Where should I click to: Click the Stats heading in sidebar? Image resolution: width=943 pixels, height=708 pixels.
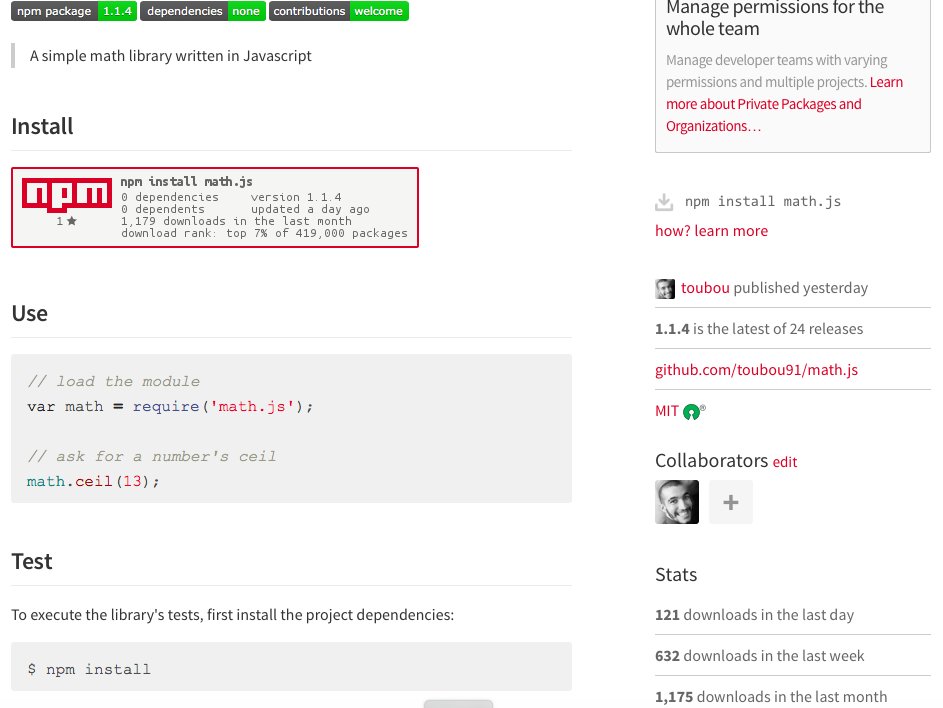[676, 574]
